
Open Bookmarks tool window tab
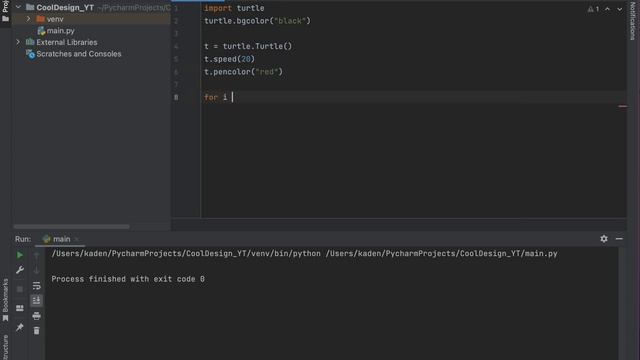tap(5, 300)
